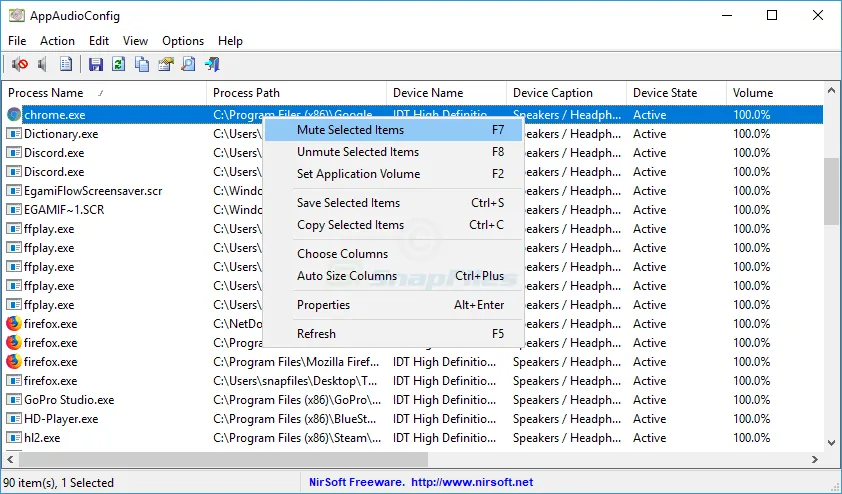Click the Save floppy disk toolbar icon
The height and width of the screenshot is (494, 842).
click(96, 64)
